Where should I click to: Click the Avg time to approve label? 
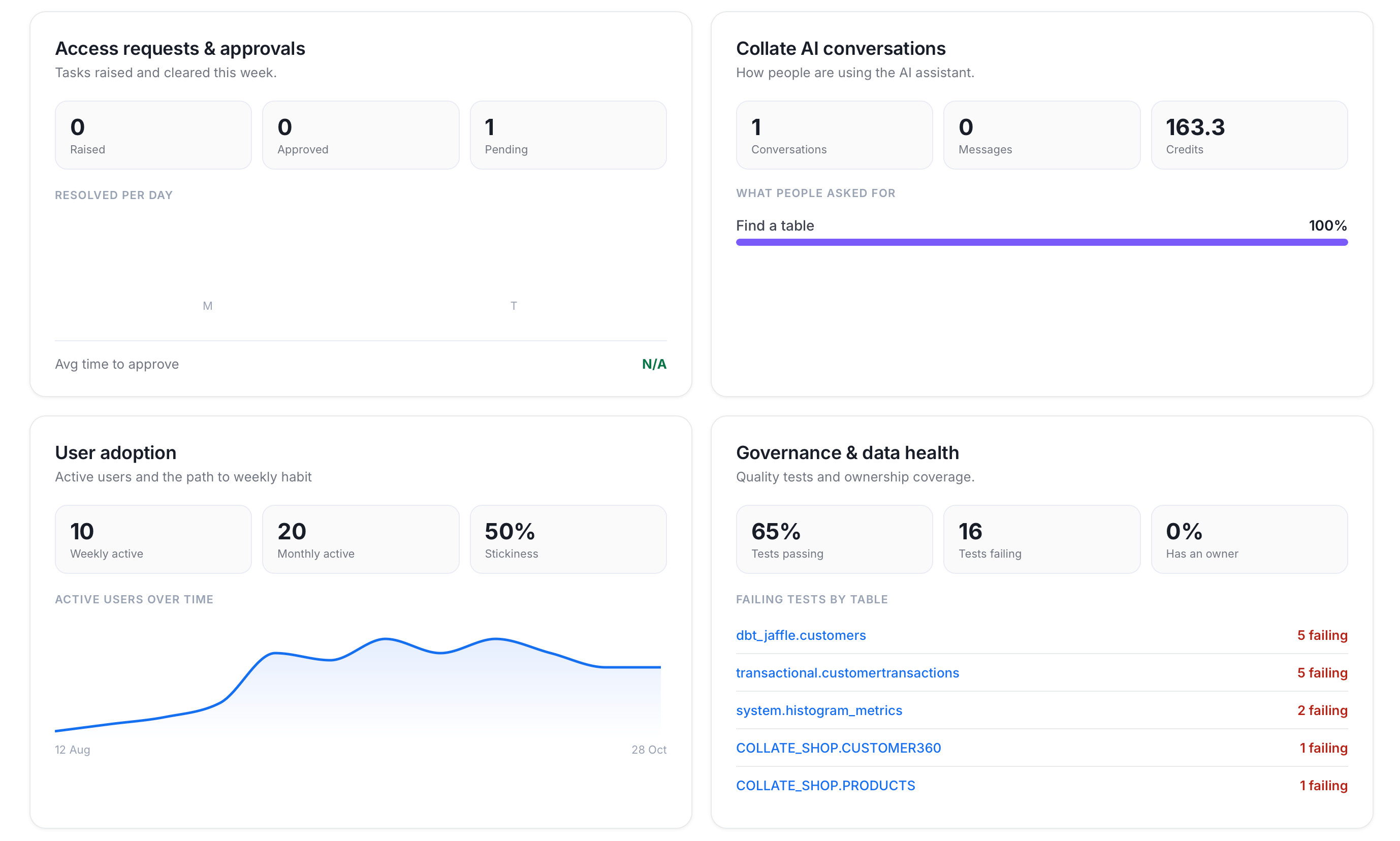[x=117, y=364]
